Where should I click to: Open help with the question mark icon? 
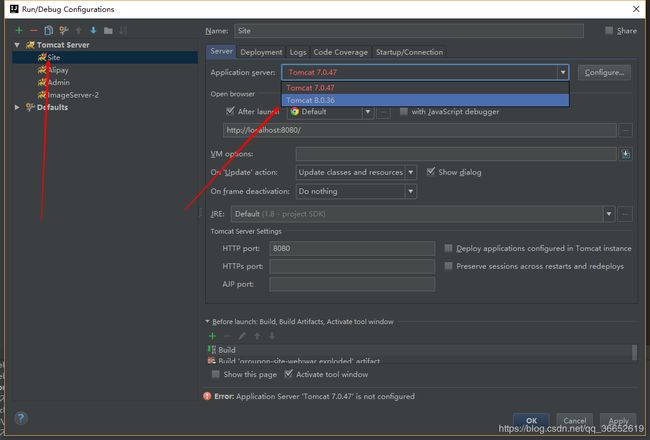tap(21, 418)
